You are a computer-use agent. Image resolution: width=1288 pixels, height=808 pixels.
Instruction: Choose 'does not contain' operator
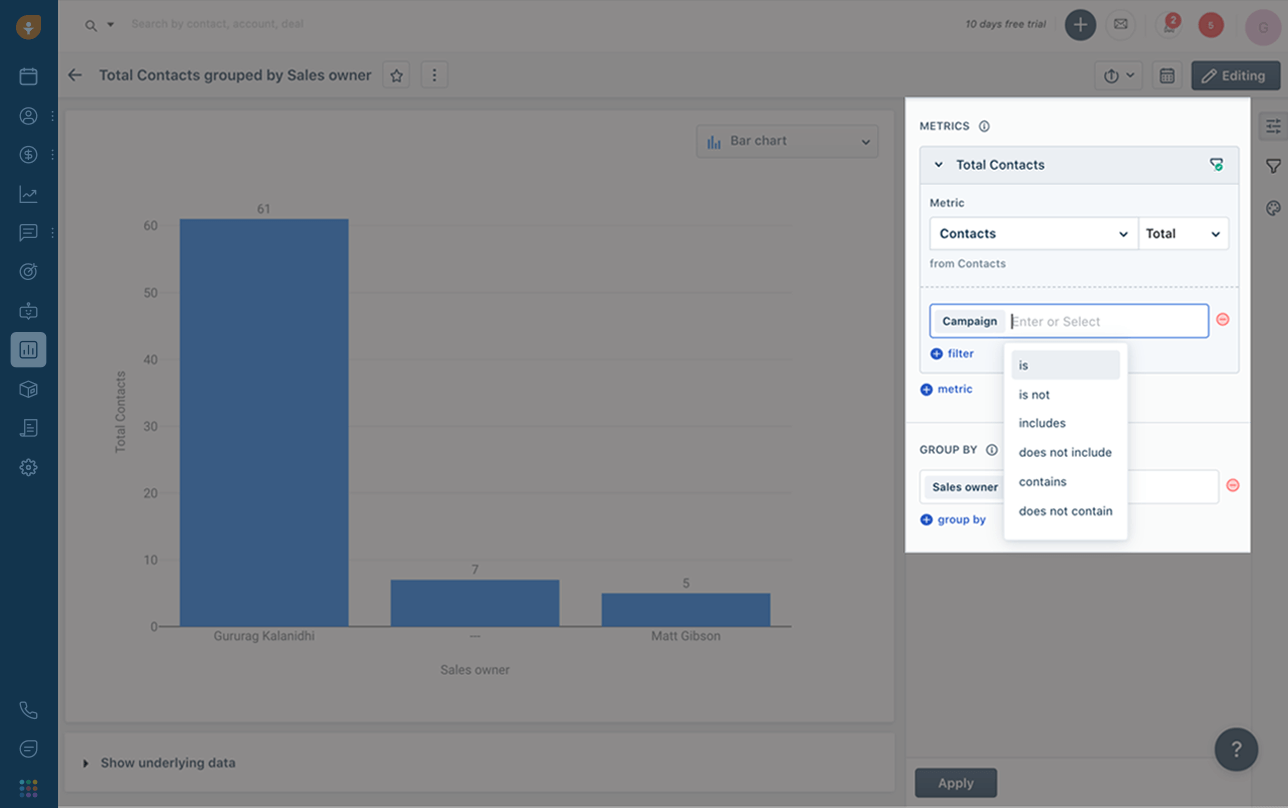[1065, 511]
